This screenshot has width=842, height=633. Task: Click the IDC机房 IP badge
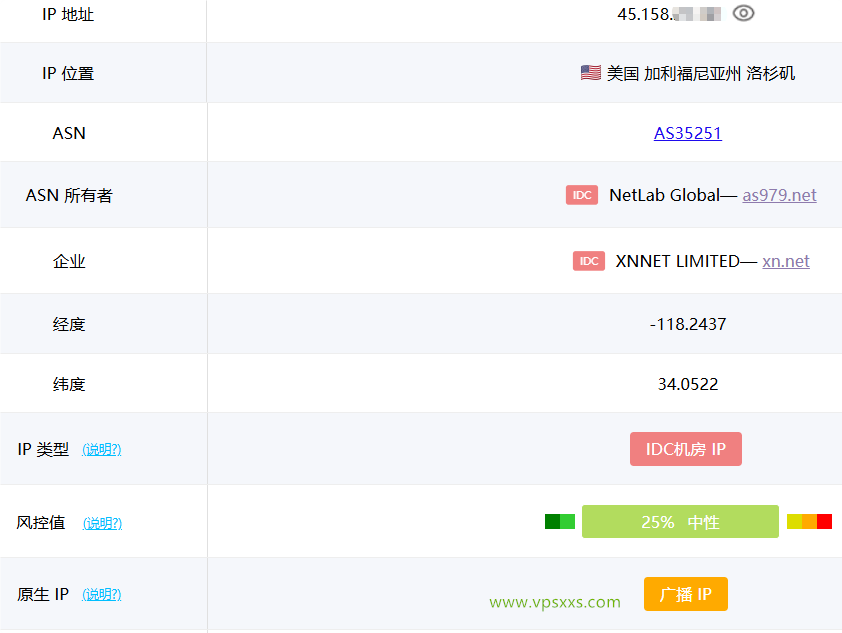[x=686, y=449]
